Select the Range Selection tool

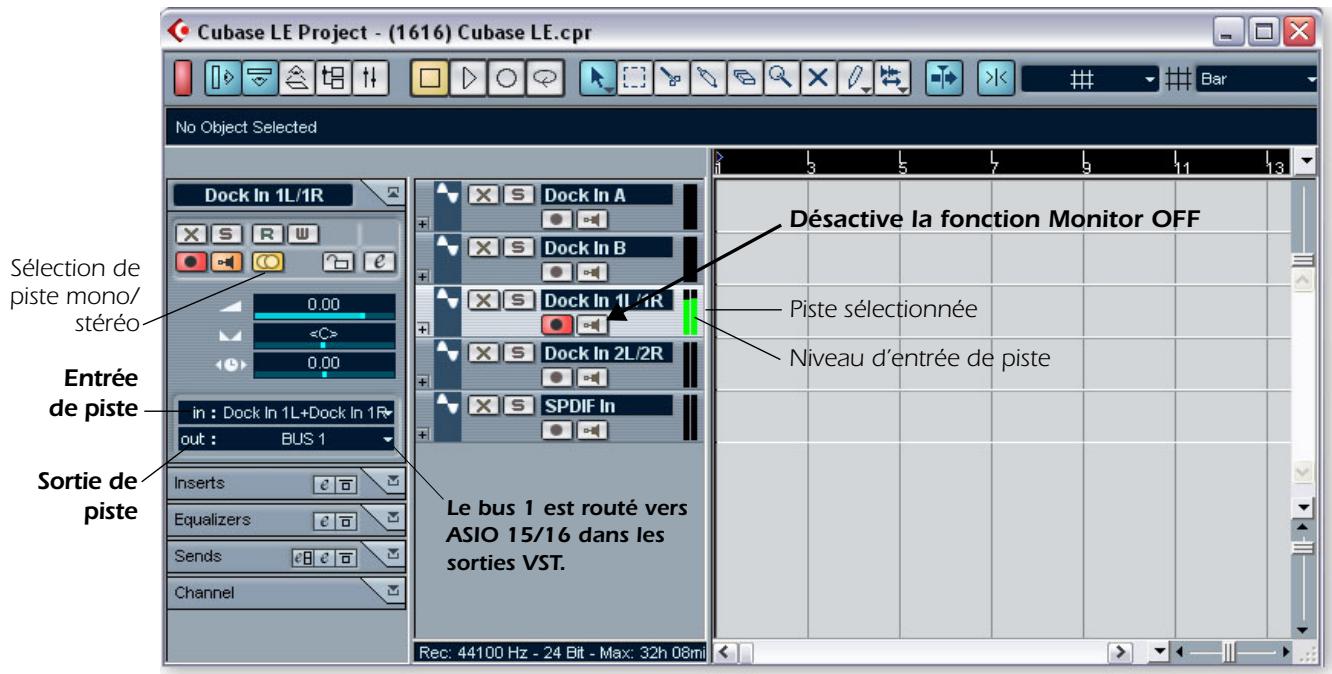coord(633,78)
